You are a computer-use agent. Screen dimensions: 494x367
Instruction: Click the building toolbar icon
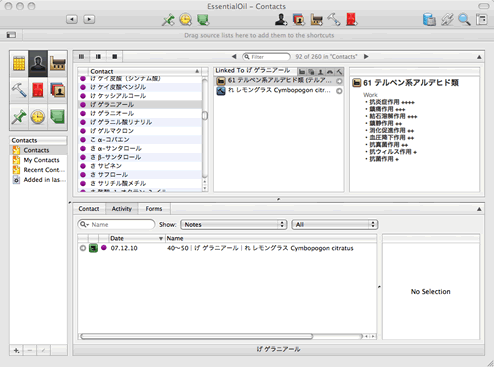point(316,20)
